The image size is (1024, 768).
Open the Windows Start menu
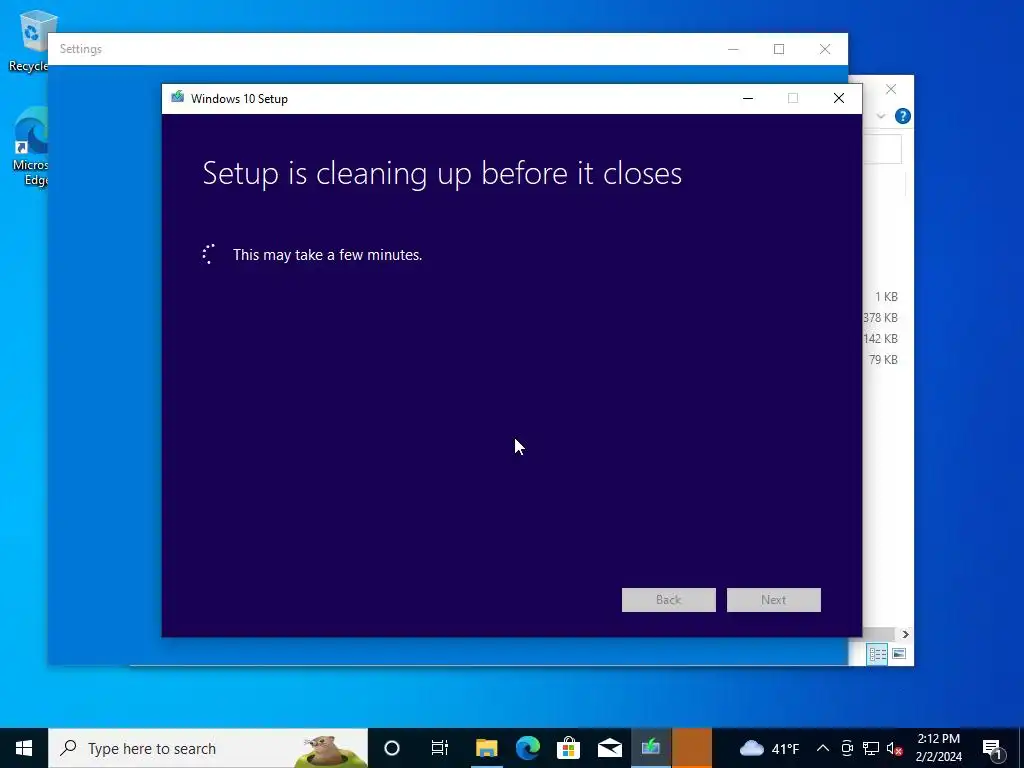click(24, 748)
